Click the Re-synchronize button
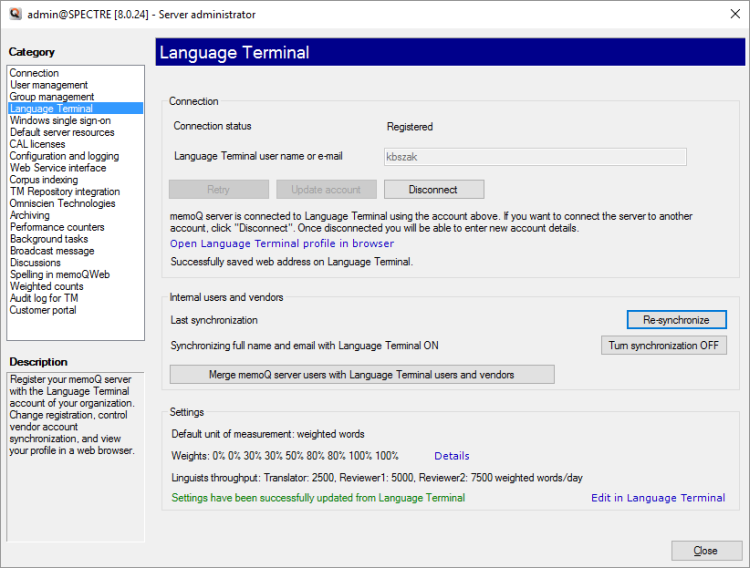 click(676, 320)
